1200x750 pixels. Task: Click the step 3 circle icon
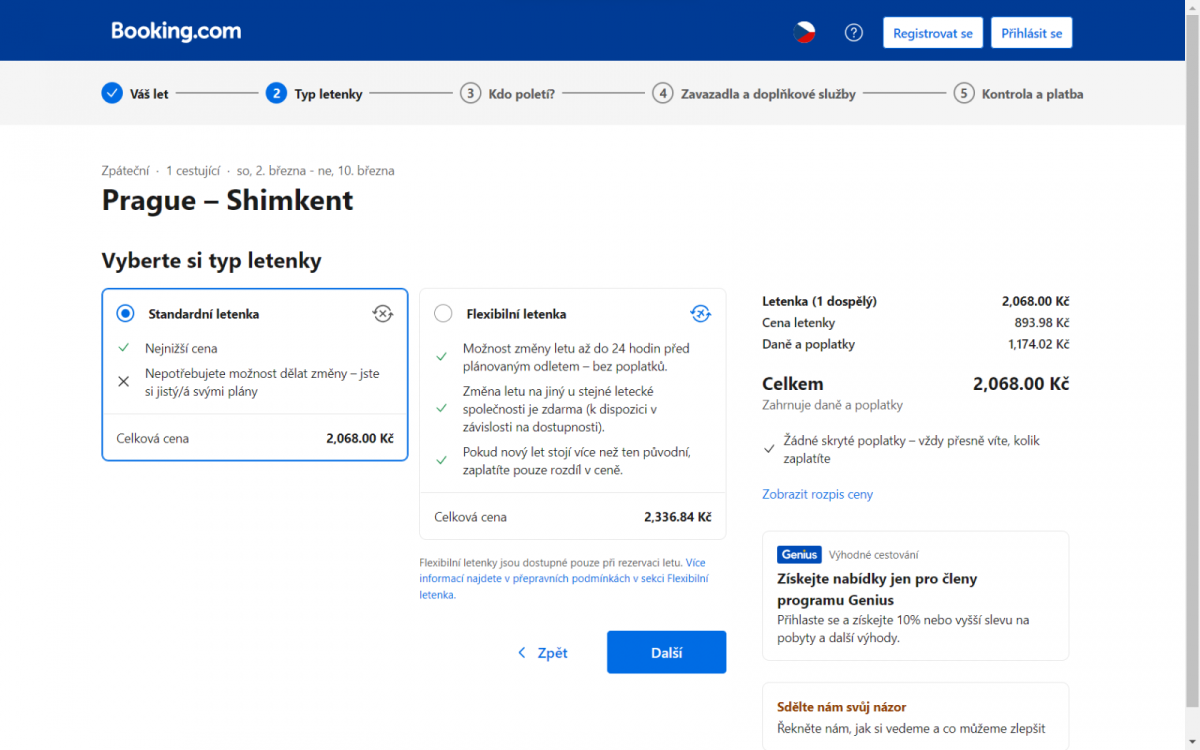470,94
